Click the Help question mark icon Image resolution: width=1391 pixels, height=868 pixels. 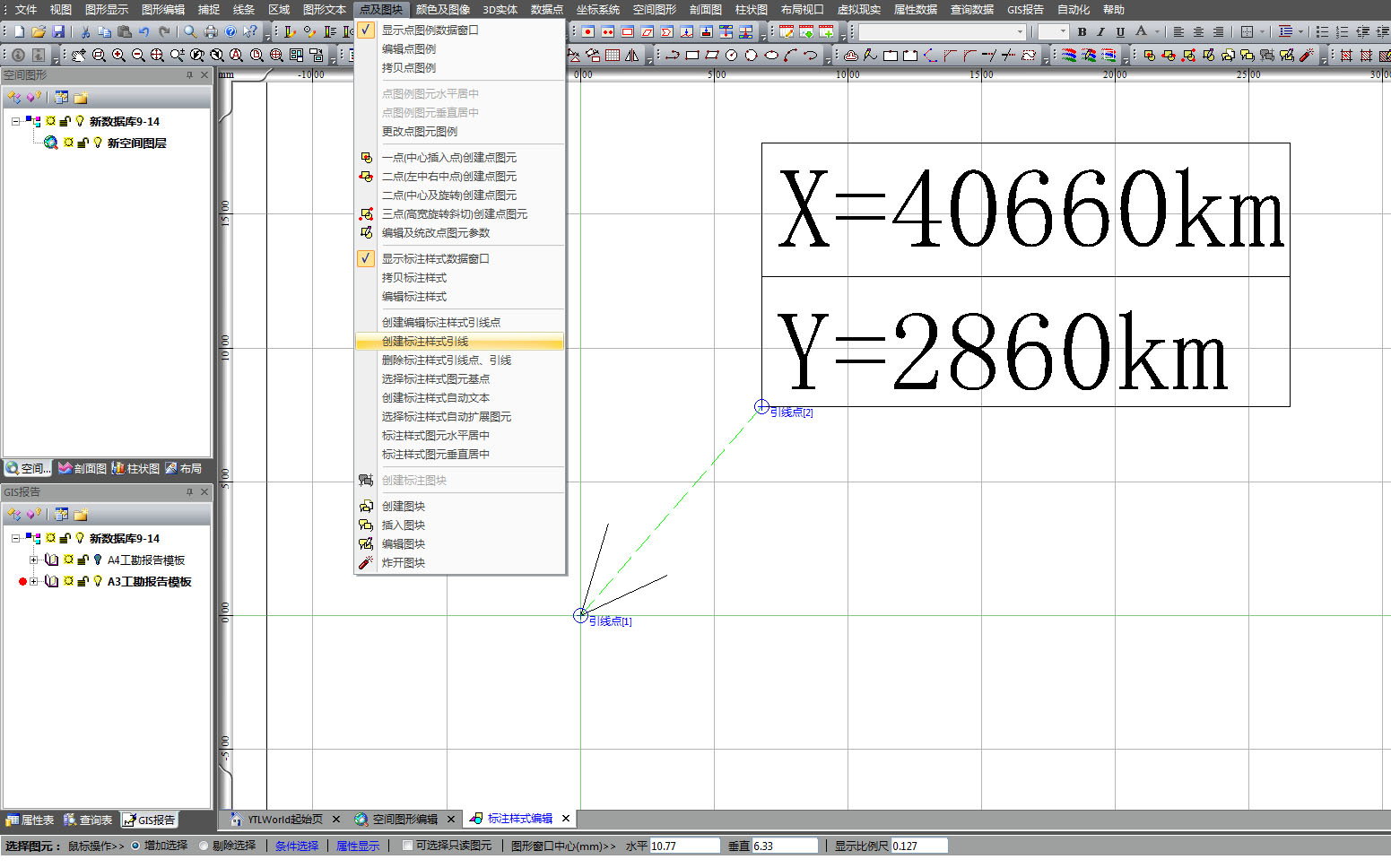coord(230,31)
